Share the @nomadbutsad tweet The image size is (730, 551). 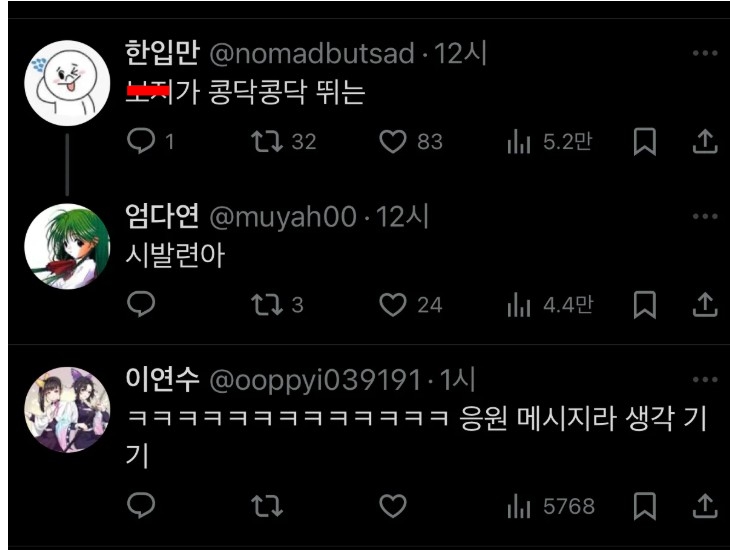click(705, 141)
